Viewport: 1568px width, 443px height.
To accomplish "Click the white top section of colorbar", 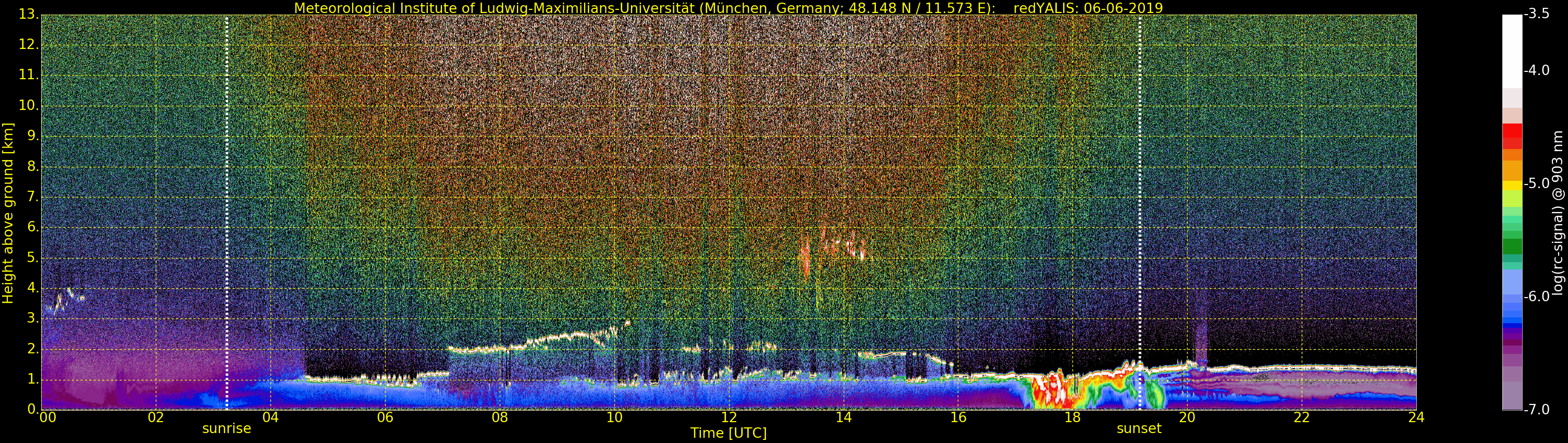I will click(1512, 52).
